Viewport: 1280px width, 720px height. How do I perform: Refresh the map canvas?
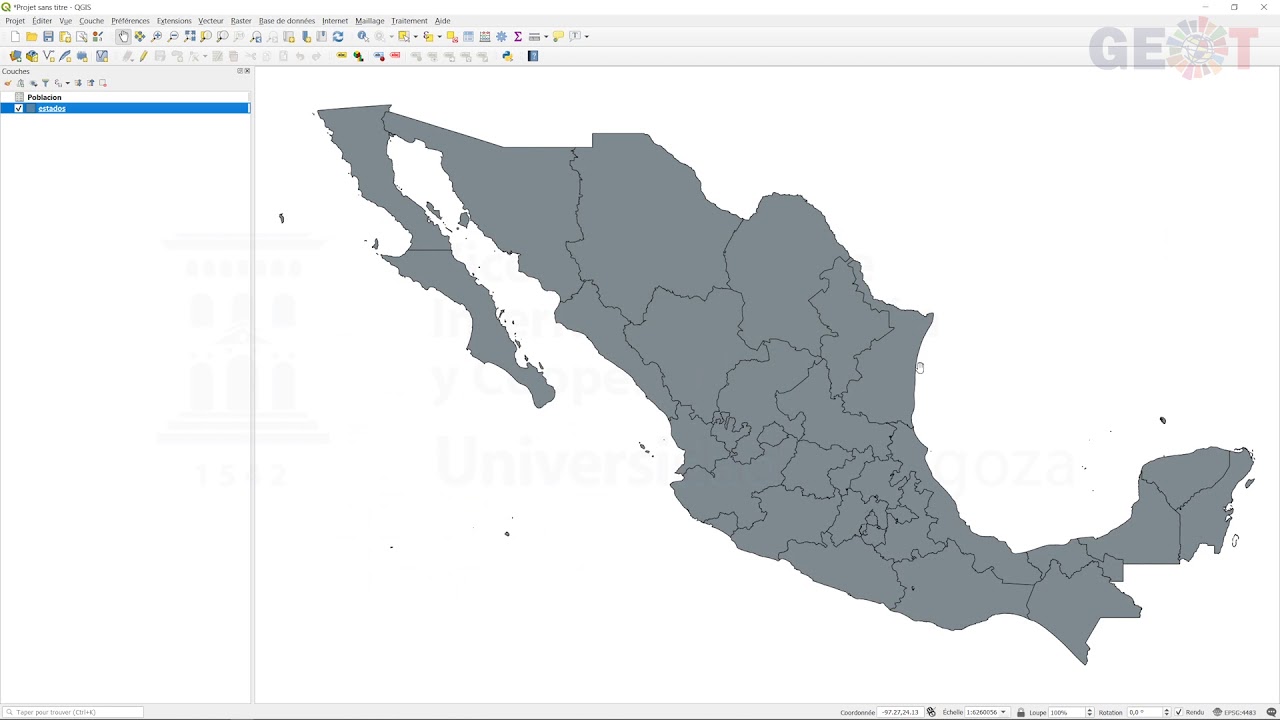[338, 37]
